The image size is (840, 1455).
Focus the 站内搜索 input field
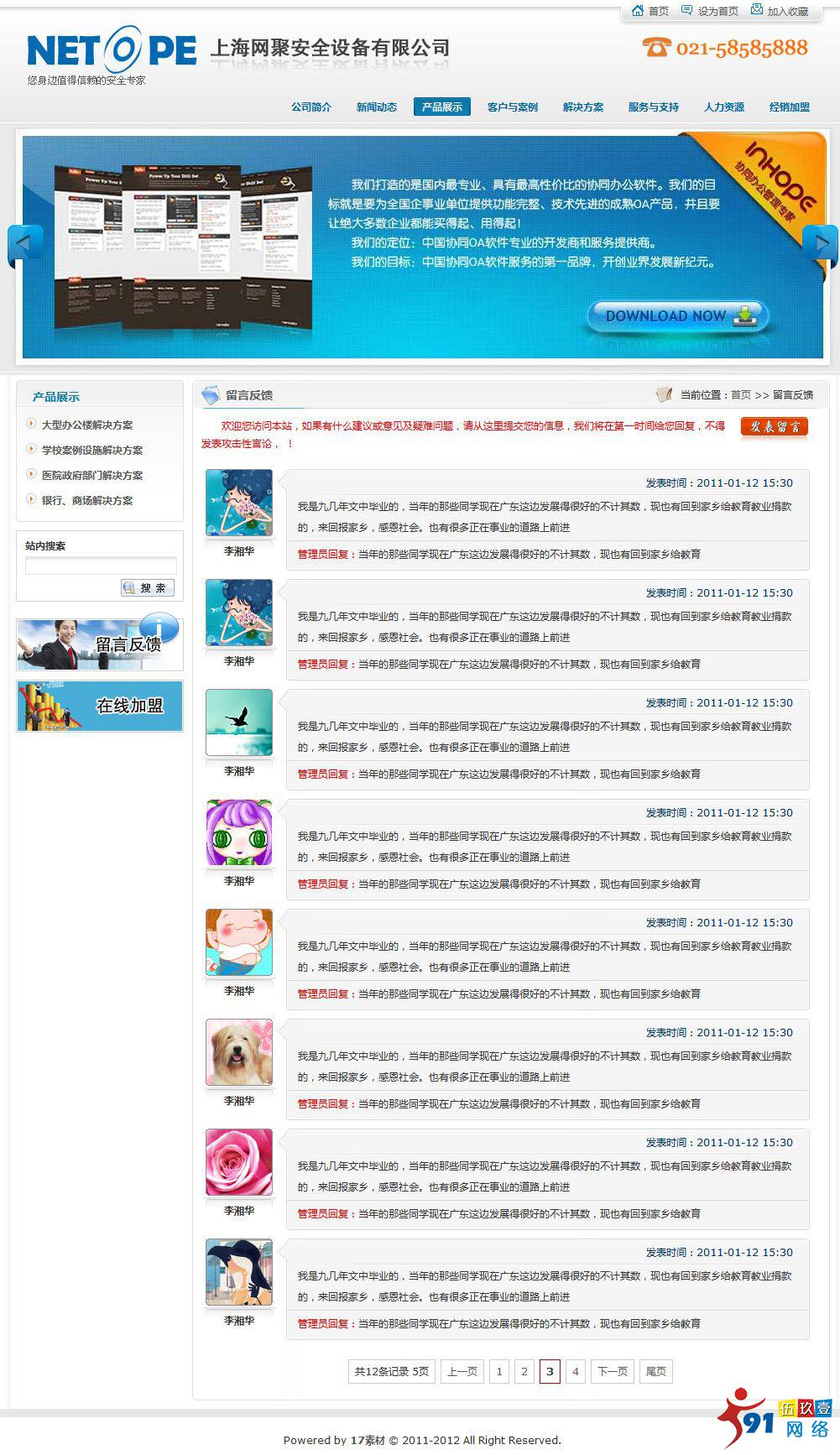coord(101,566)
